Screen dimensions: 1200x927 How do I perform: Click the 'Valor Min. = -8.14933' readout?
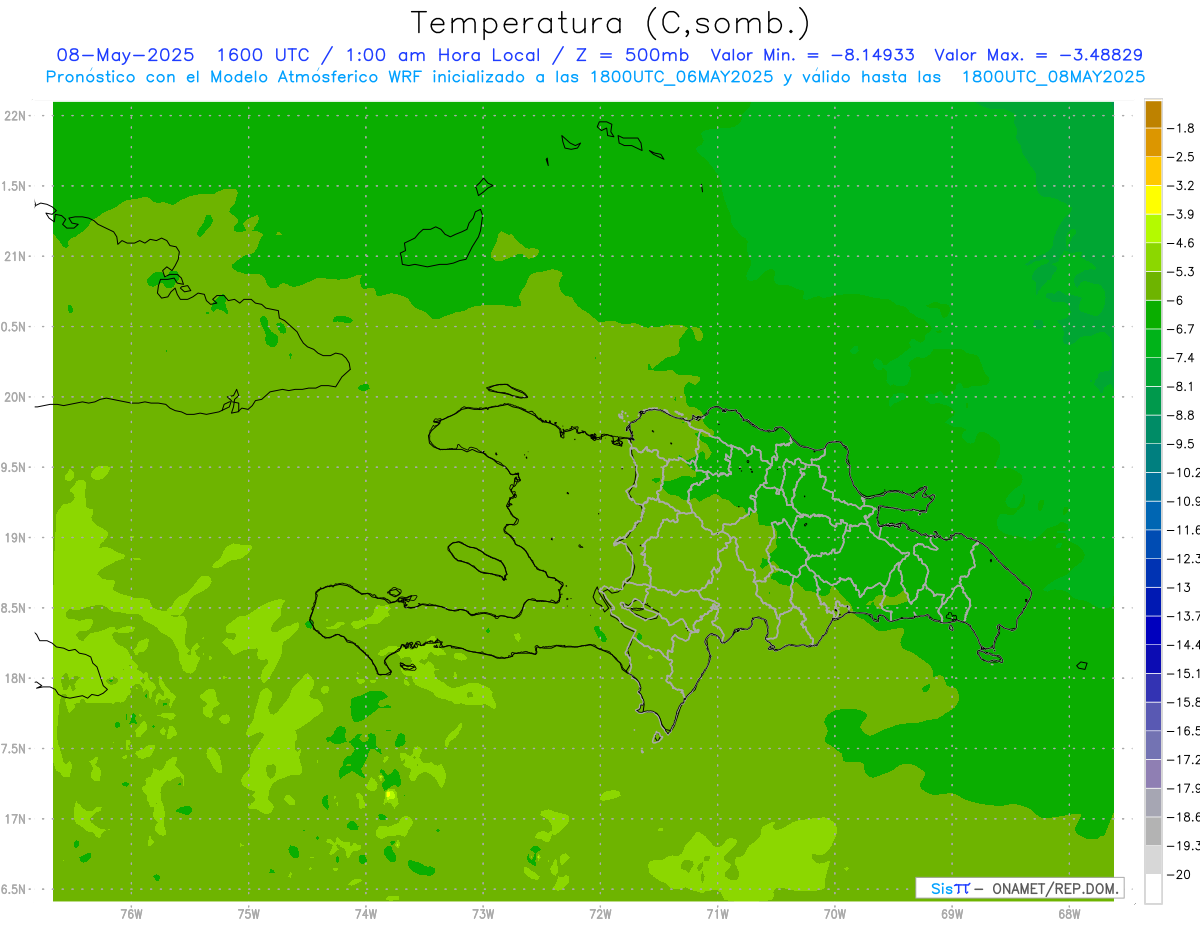click(812, 55)
